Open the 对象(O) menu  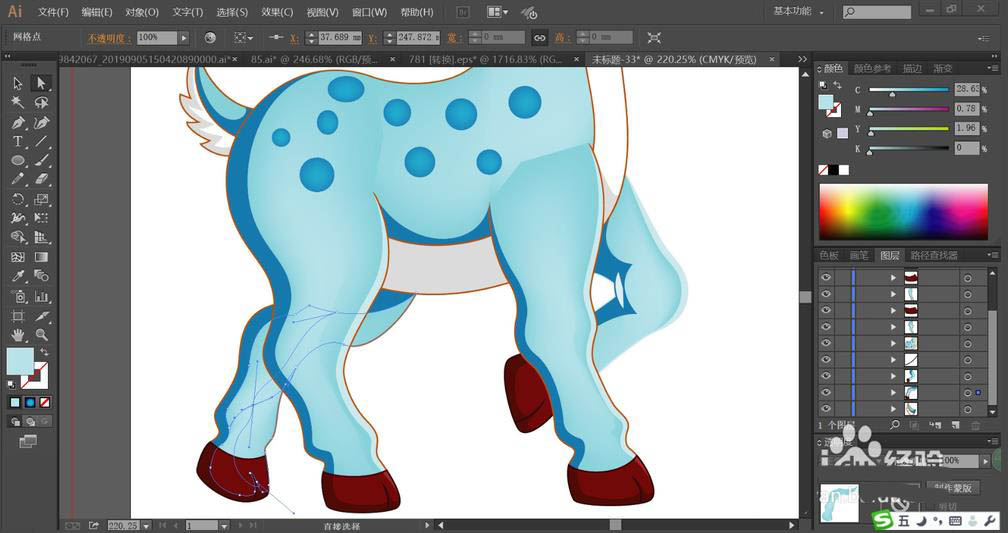(x=141, y=12)
